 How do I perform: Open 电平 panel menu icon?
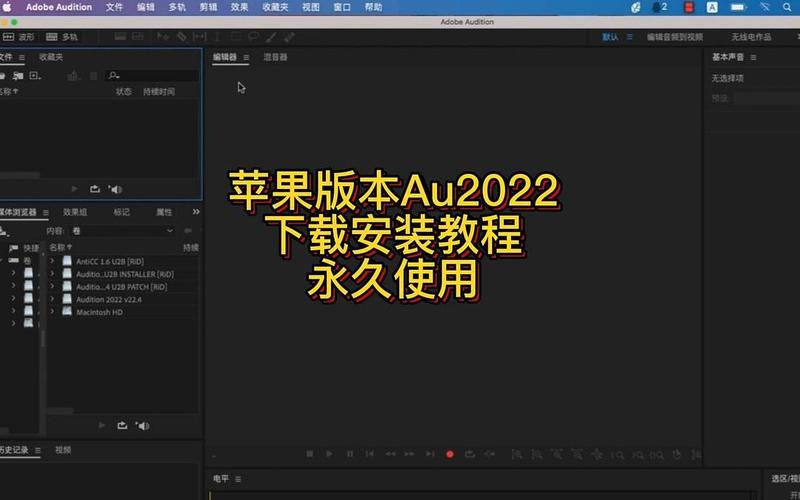(238, 479)
